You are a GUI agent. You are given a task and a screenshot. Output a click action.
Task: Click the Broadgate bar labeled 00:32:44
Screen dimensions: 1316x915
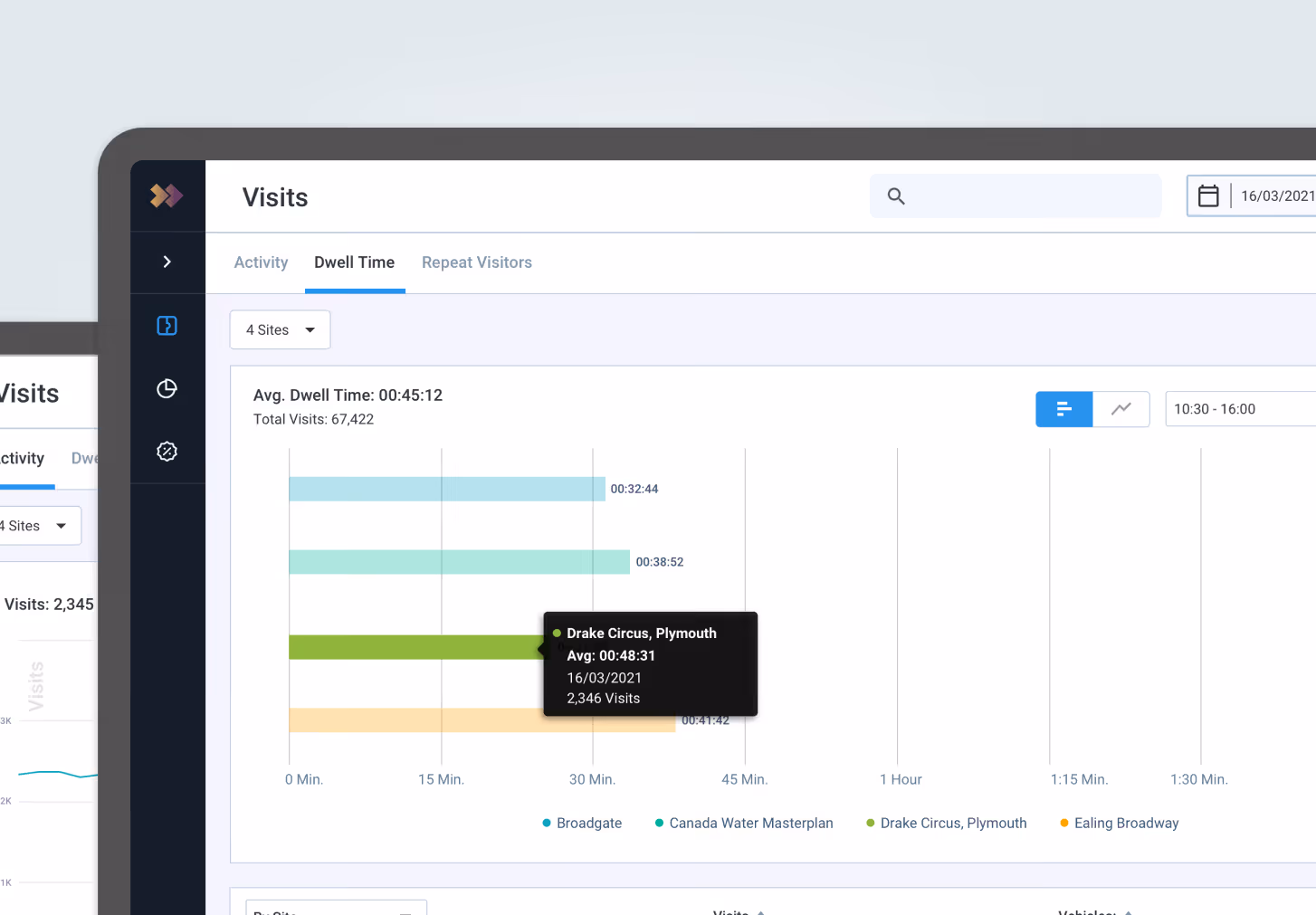tap(447, 489)
